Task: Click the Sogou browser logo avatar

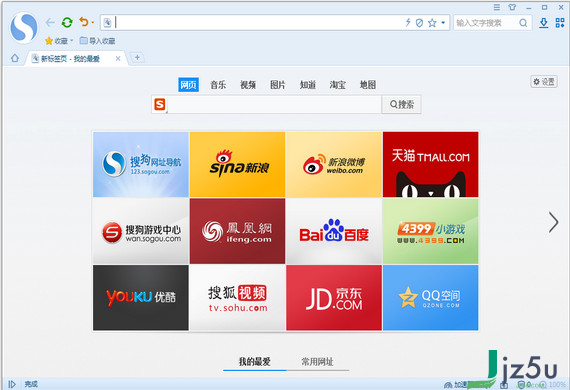Action: coord(24,28)
